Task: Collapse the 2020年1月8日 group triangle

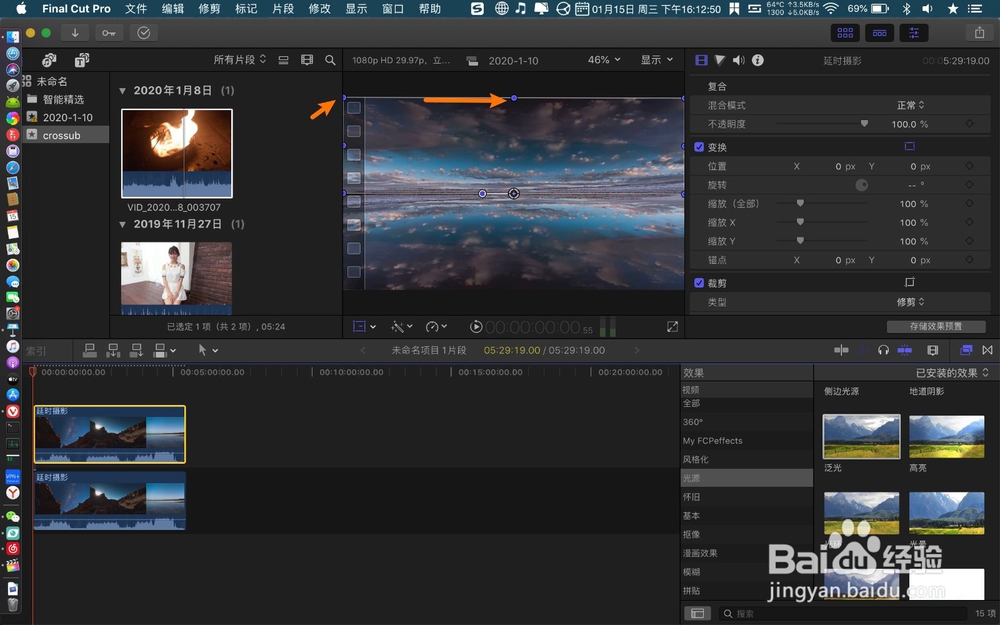Action: point(122,90)
